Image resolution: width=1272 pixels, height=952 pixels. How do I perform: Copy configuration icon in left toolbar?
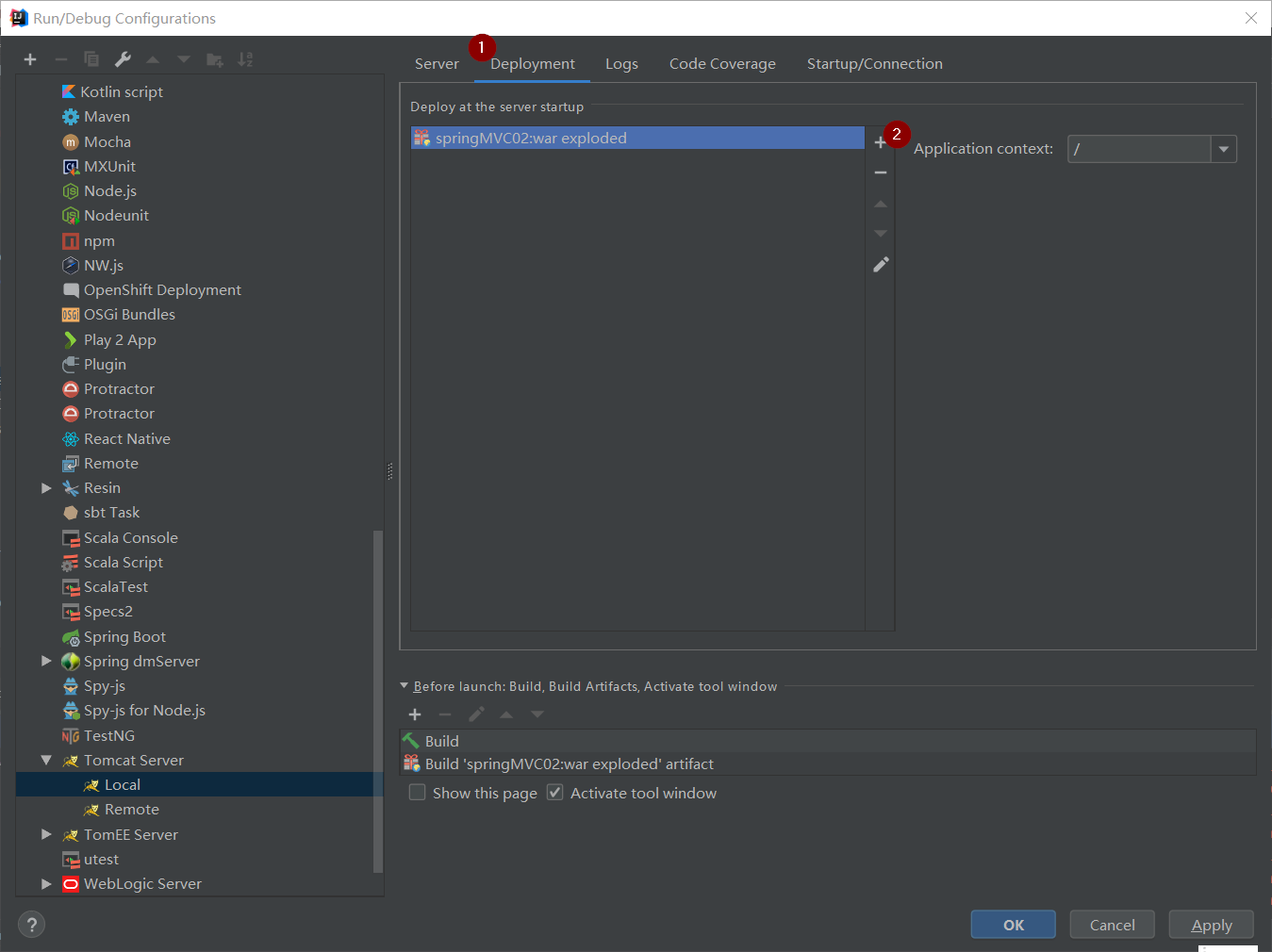[91, 59]
